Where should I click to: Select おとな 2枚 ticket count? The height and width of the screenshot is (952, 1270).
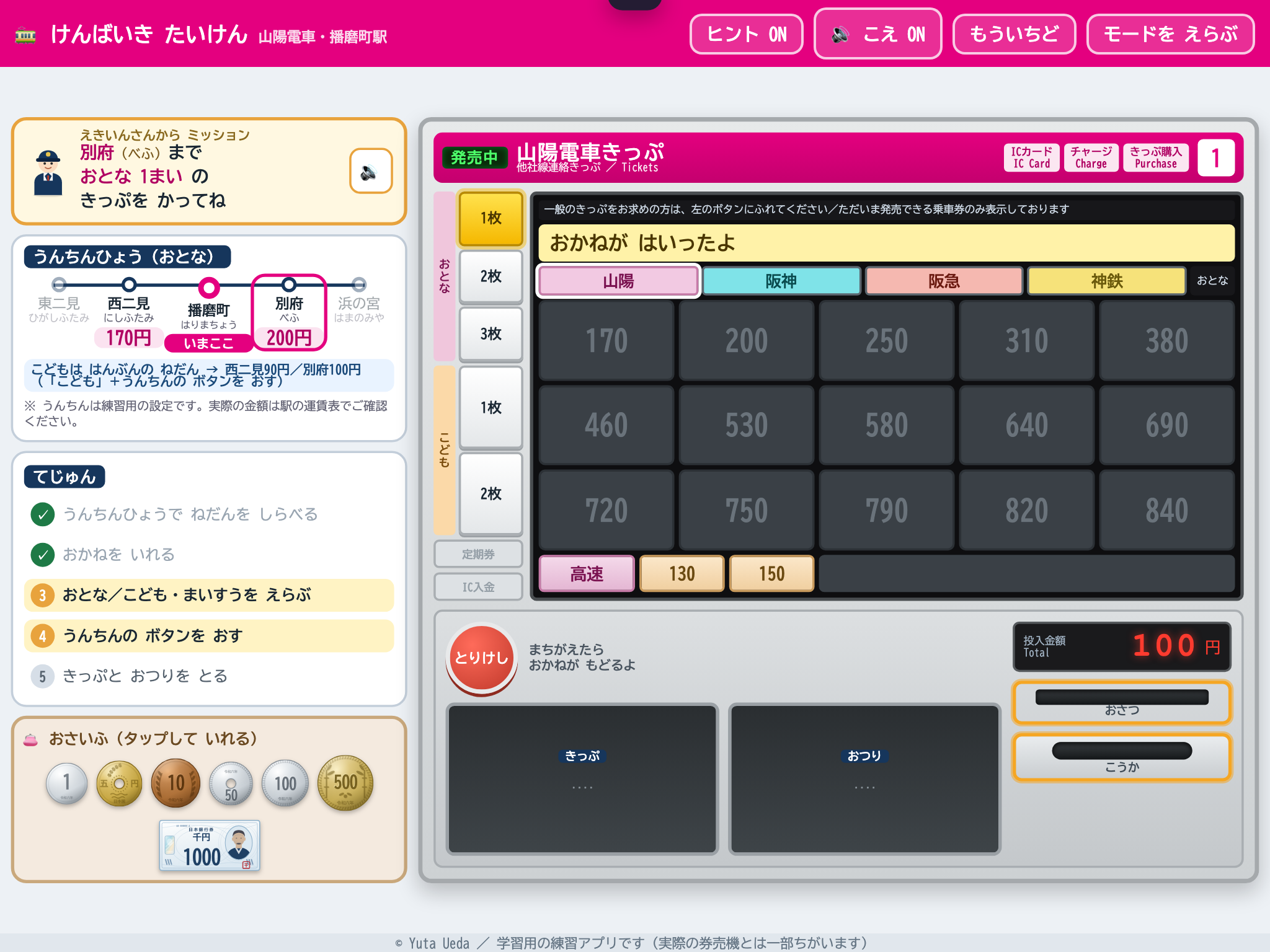click(x=491, y=276)
